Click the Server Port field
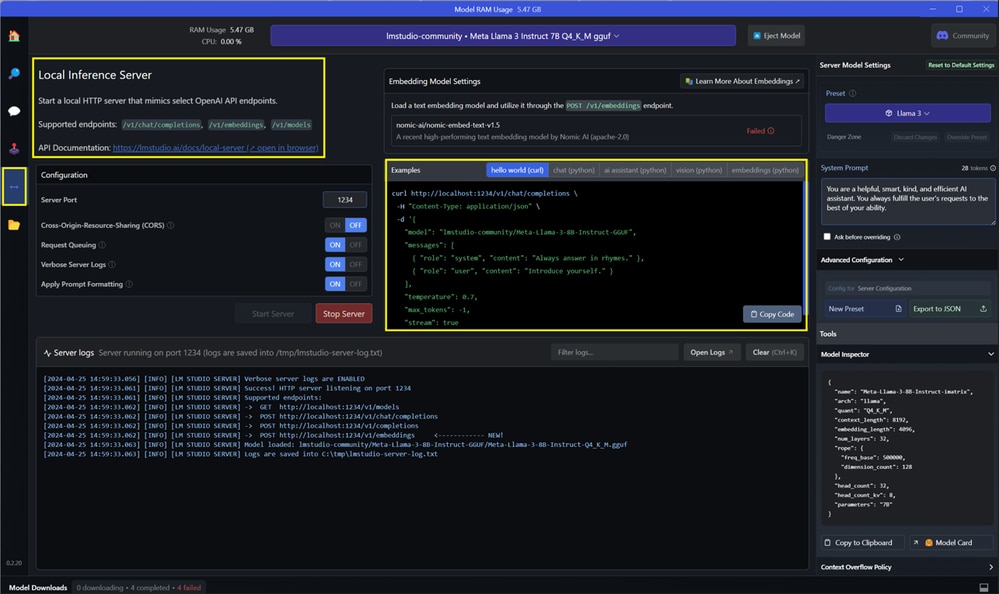999x594 pixels. tap(345, 199)
